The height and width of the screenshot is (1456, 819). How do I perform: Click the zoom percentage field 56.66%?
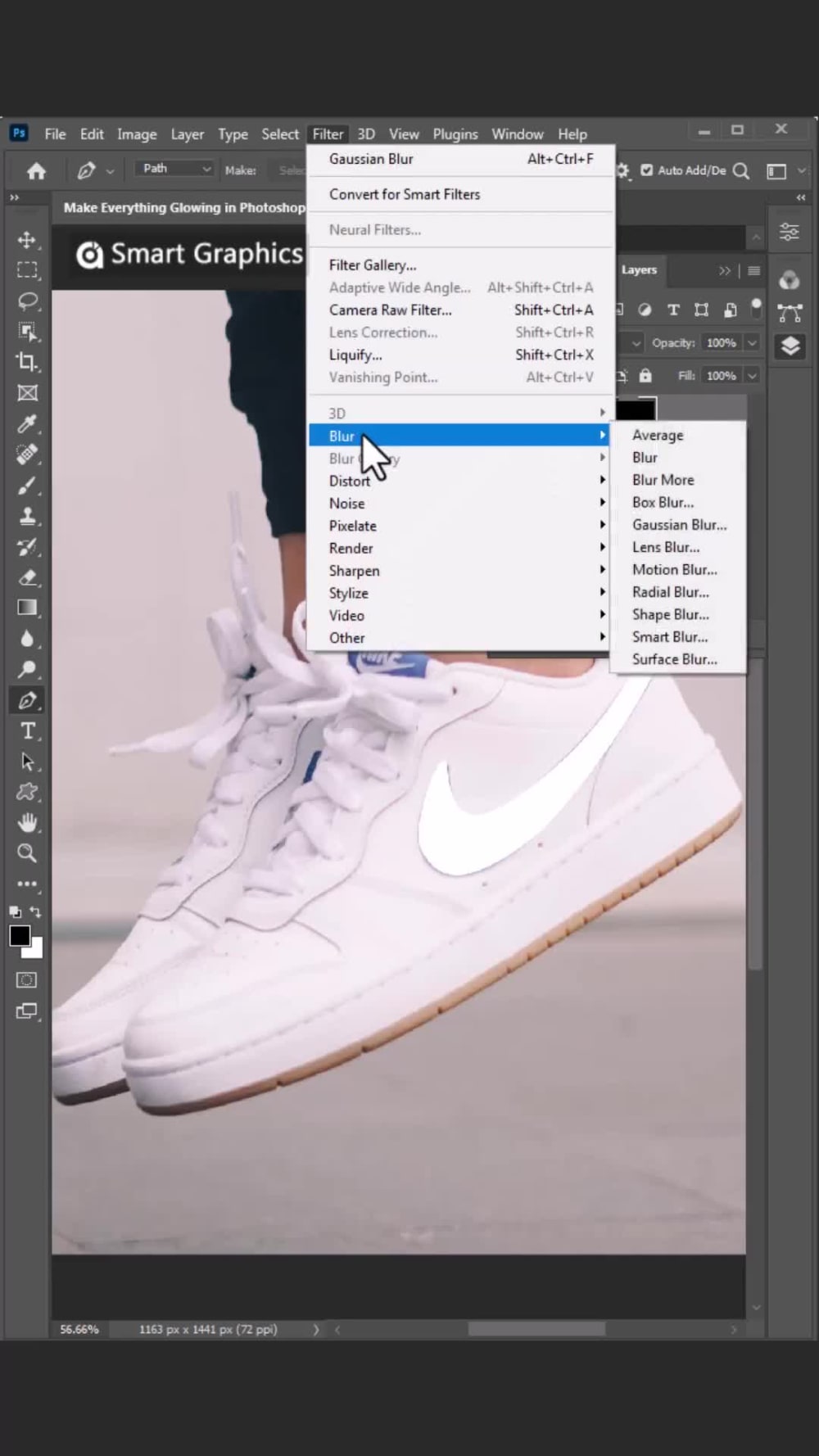(x=79, y=1329)
